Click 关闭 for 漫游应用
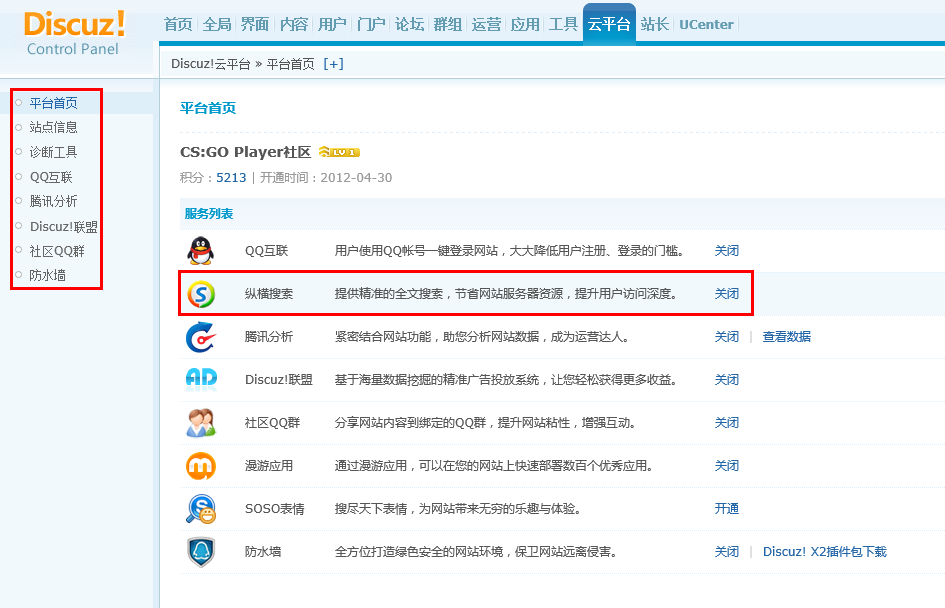This screenshot has width=945, height=608. pos(727,466)
